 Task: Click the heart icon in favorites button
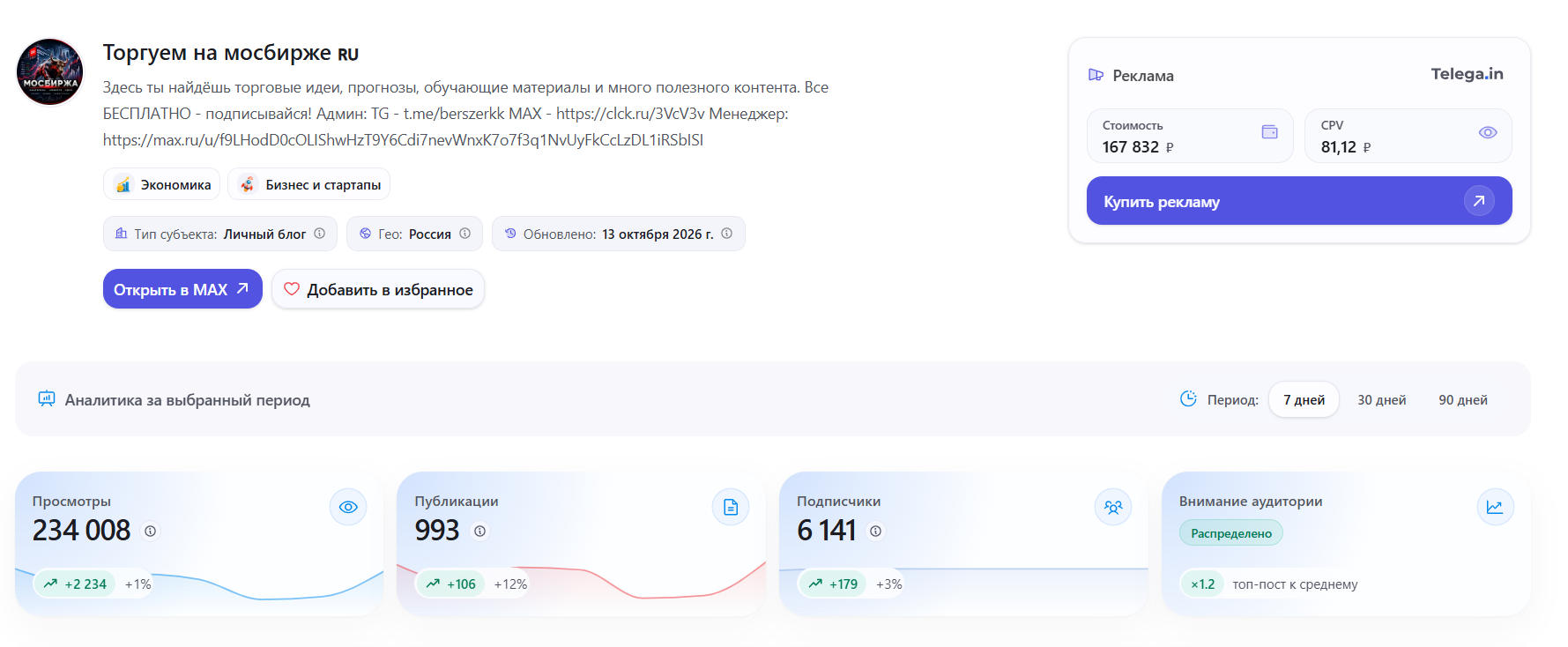point(292,289)
